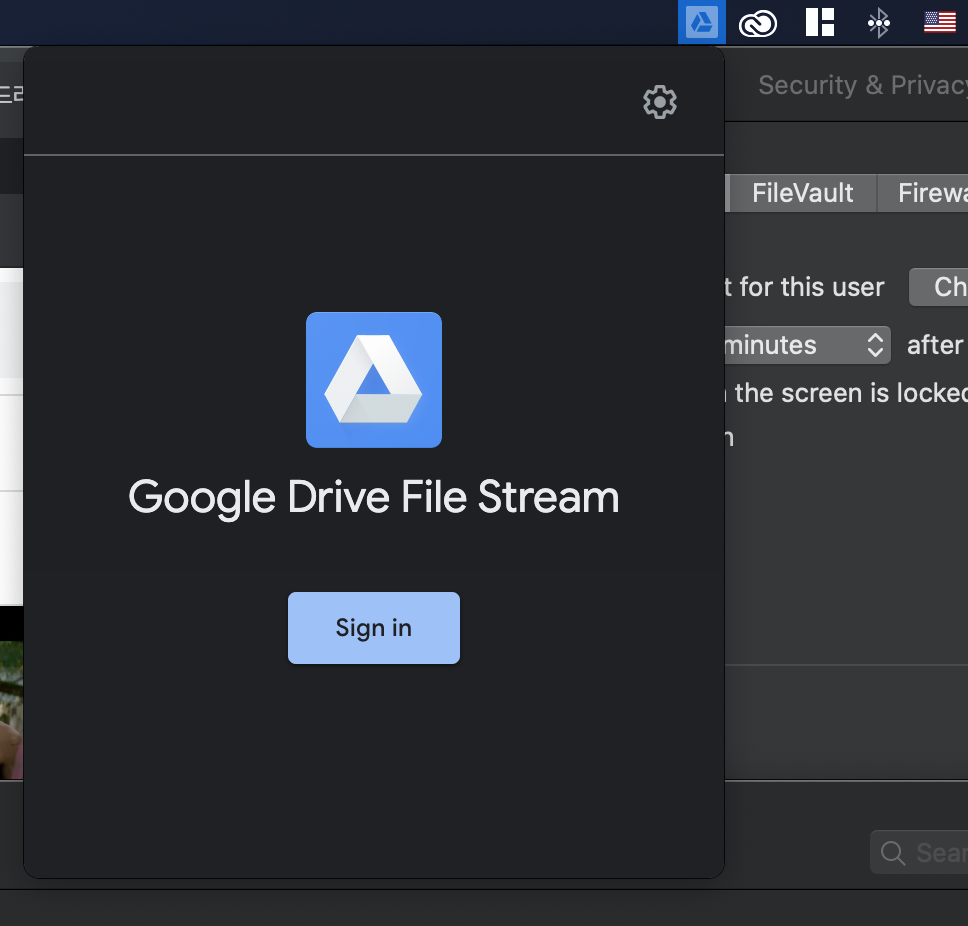The image size is (968, 926).
Task: Click the window layout manager menu bar icon
Action: (820, 22)
